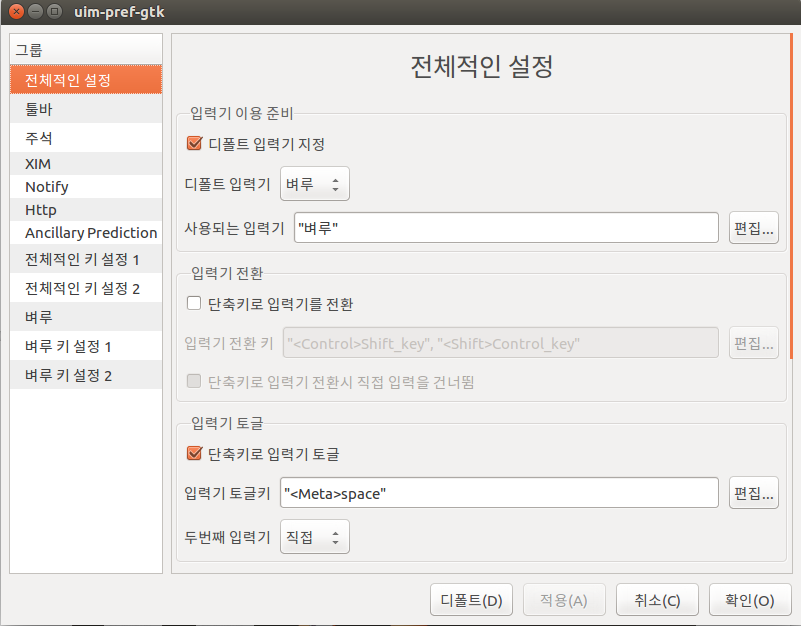Click the 사용되는 입력기 text field

coord(506,228)
